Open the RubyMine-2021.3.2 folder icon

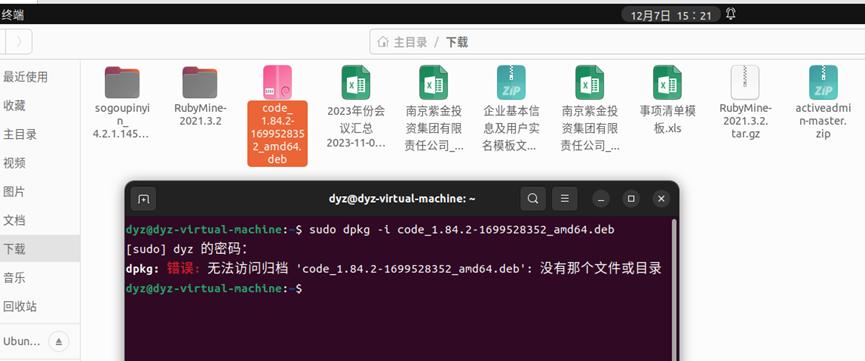click(x=200, y=82)
